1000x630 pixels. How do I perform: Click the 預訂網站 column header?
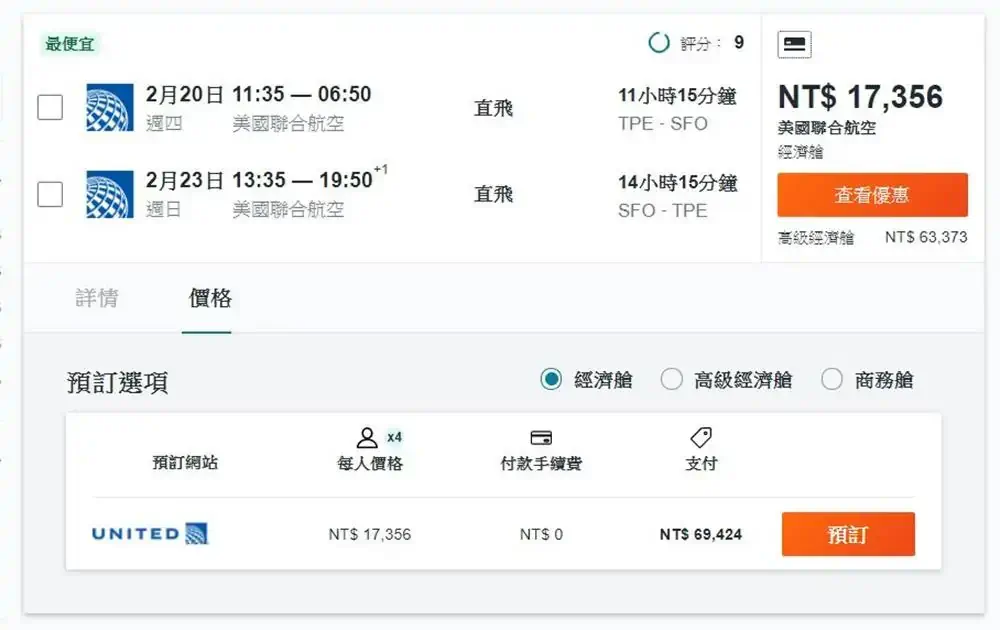pos(185,462)
